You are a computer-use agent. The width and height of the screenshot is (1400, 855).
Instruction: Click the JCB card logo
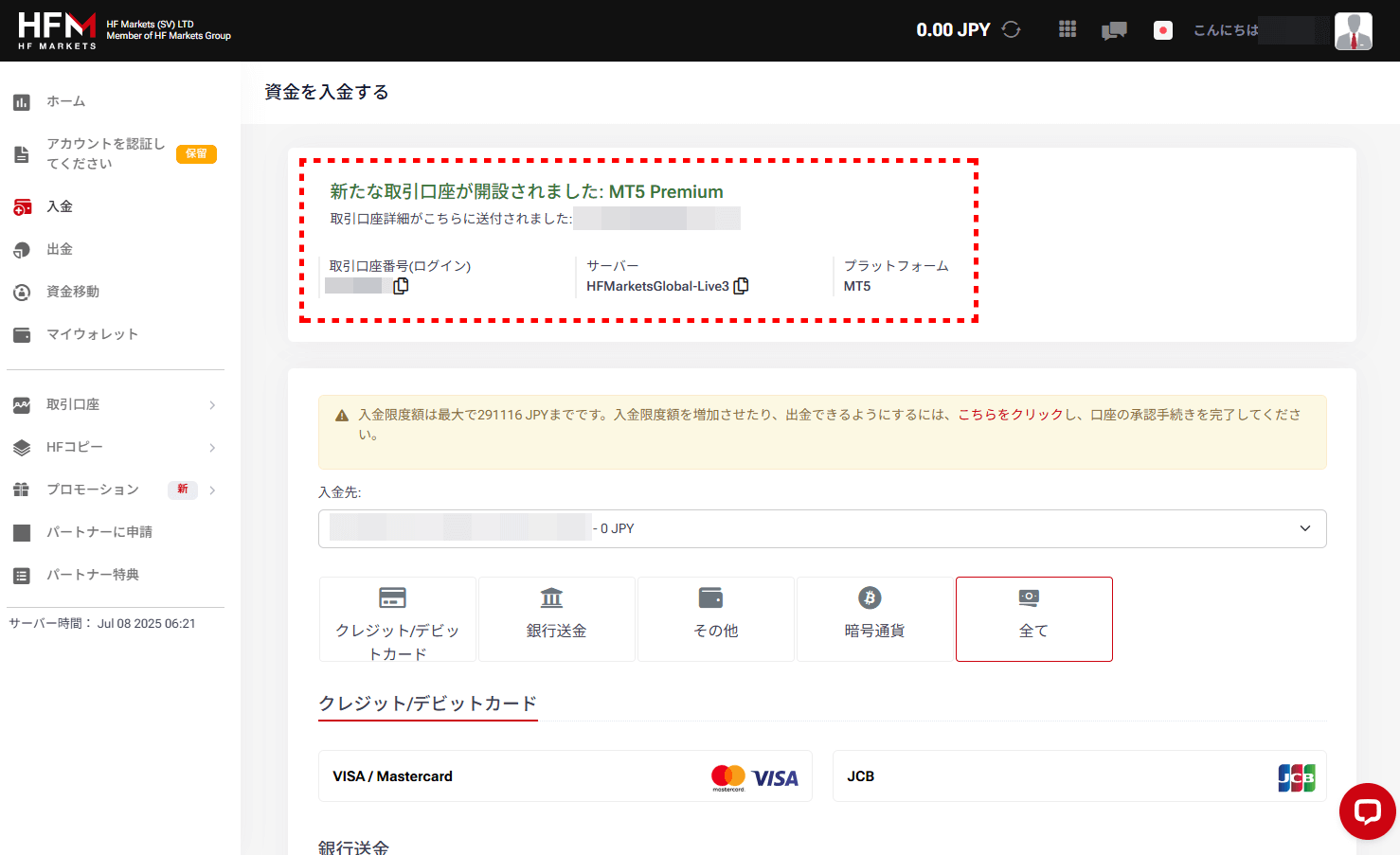coord(1297,777)
